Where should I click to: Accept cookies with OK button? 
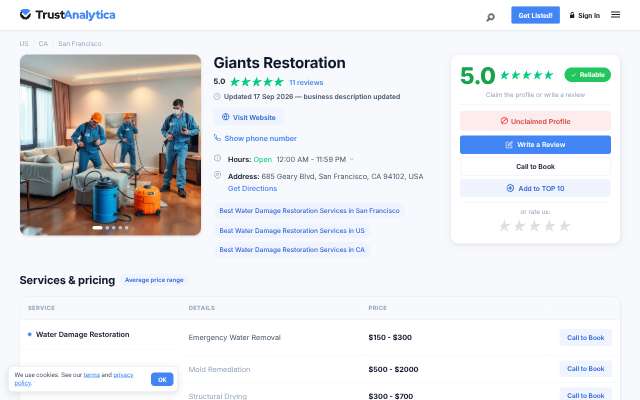162,379
